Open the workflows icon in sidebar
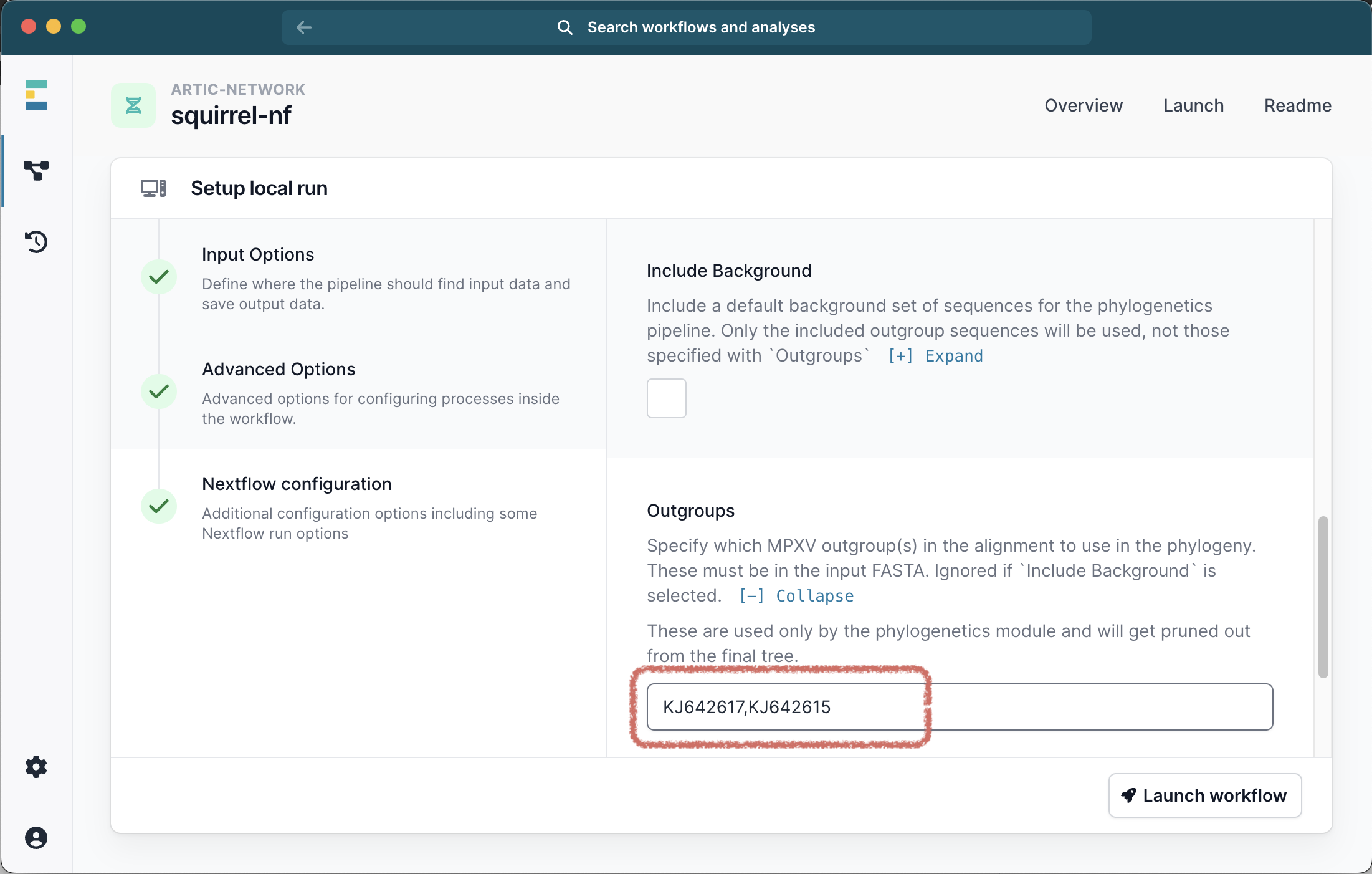The width and height of the screenshot is (1372, 874). tap(36, 170)
